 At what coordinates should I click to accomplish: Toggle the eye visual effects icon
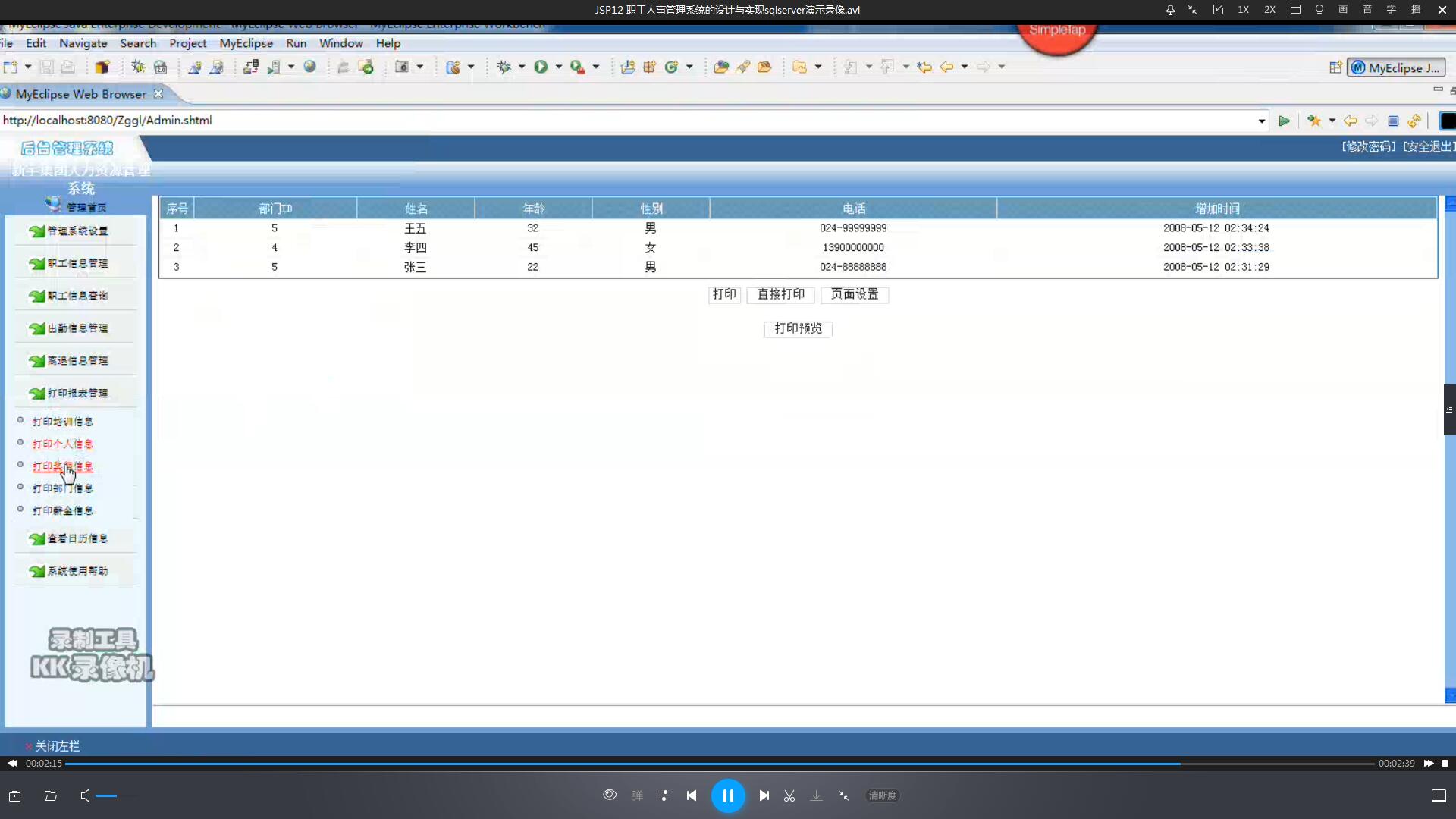tap(610, 795)
